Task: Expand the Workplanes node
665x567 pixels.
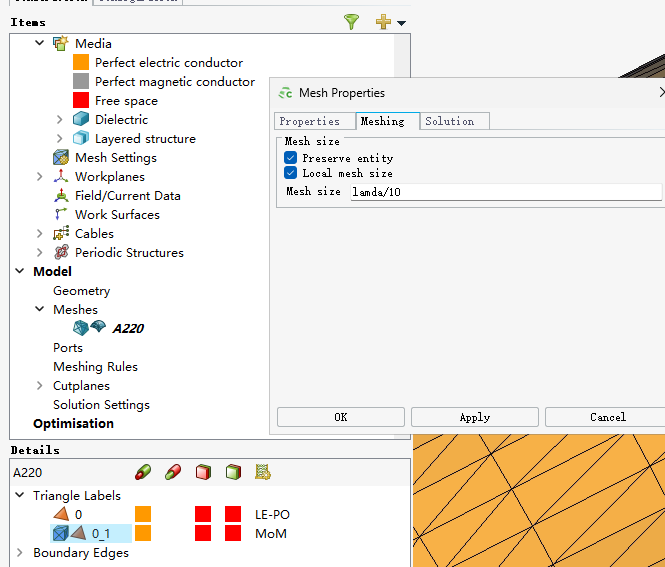Action: (x=39, y=176)
